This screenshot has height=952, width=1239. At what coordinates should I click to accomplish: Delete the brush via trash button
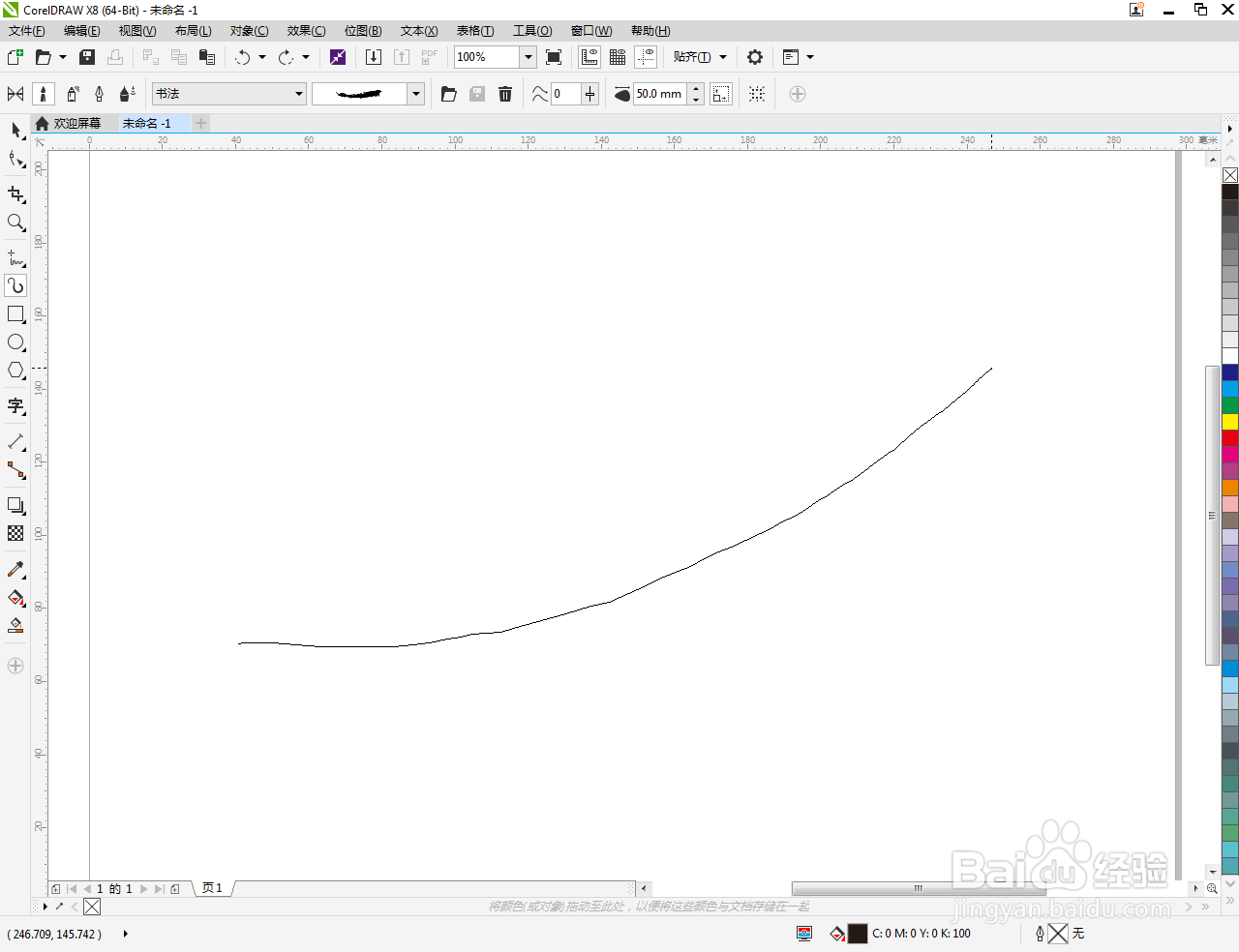505,94
